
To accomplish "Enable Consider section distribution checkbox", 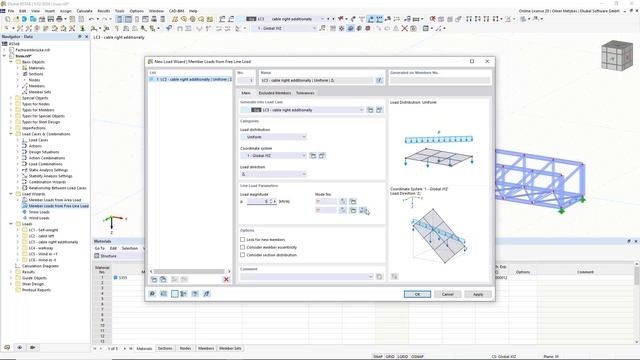I will (x=242, y=255).
